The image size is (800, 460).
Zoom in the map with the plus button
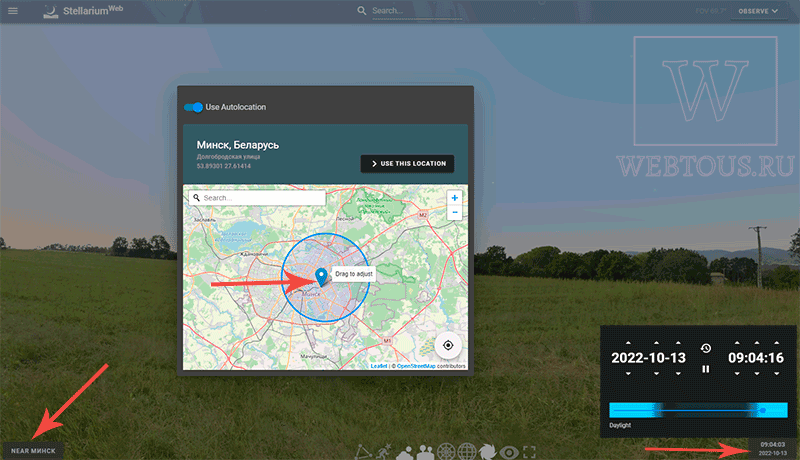(454, 198)
